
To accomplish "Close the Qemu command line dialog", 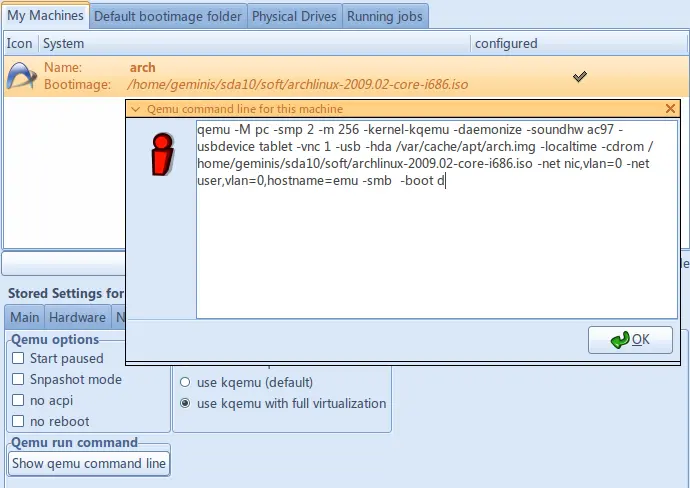I will point(670,109).
